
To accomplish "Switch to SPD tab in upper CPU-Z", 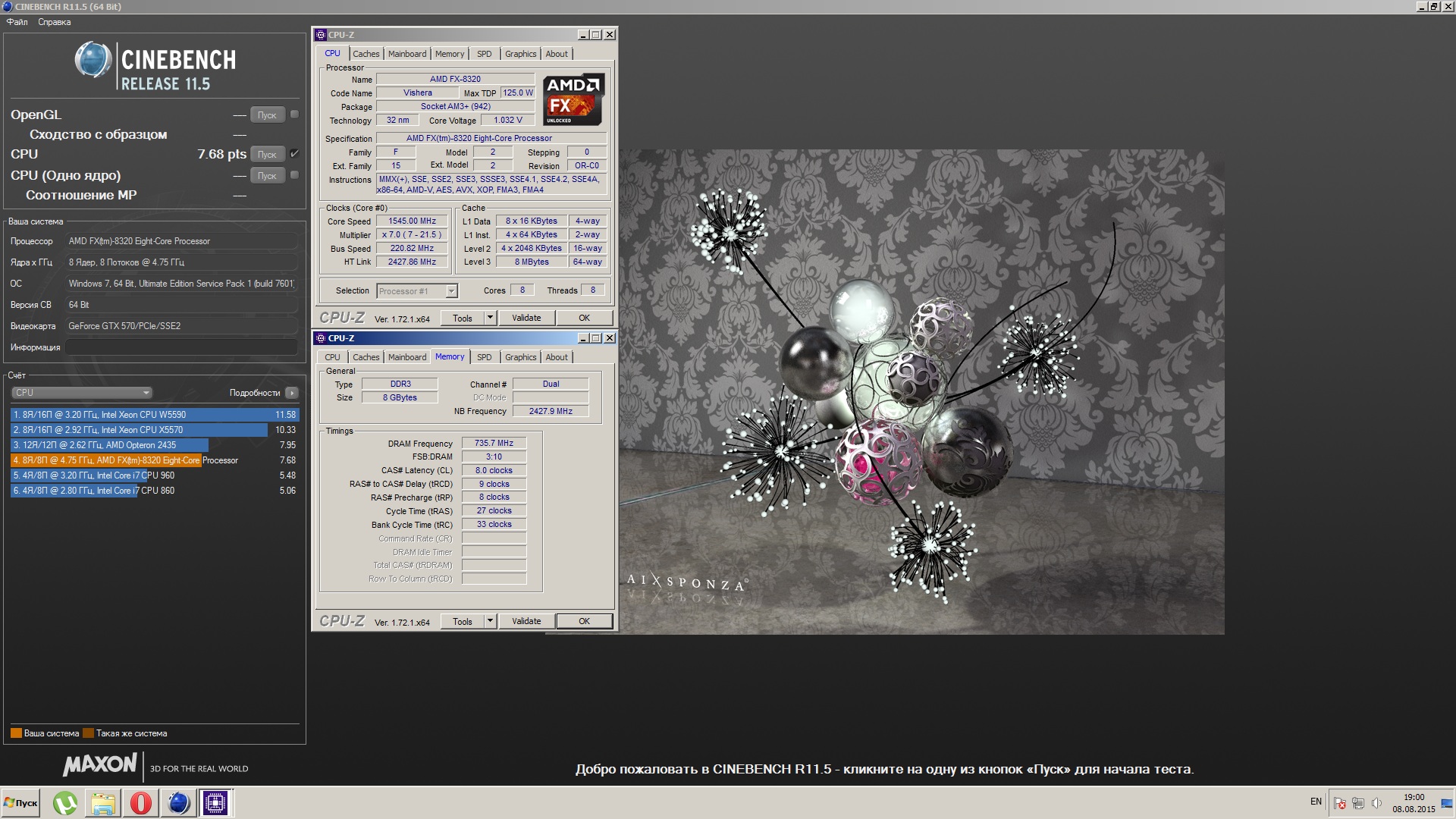I will point(485,54).
